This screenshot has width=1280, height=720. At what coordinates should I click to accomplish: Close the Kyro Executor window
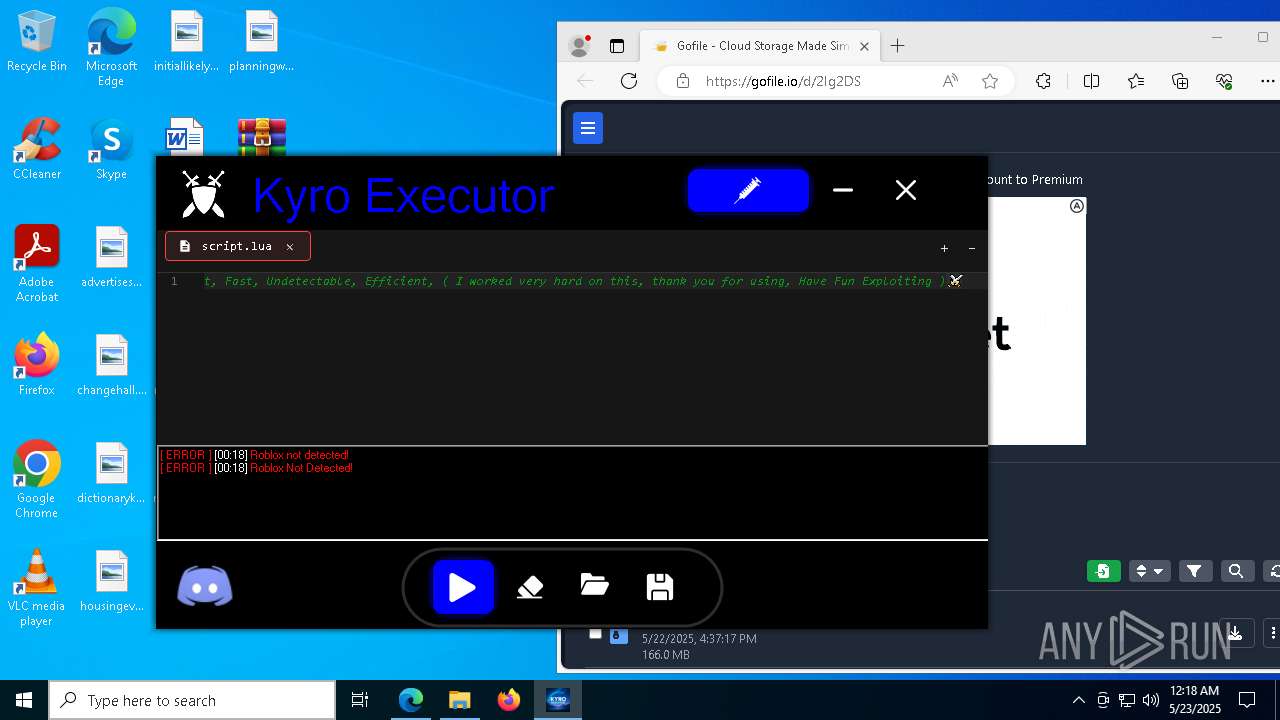[906, 190]
